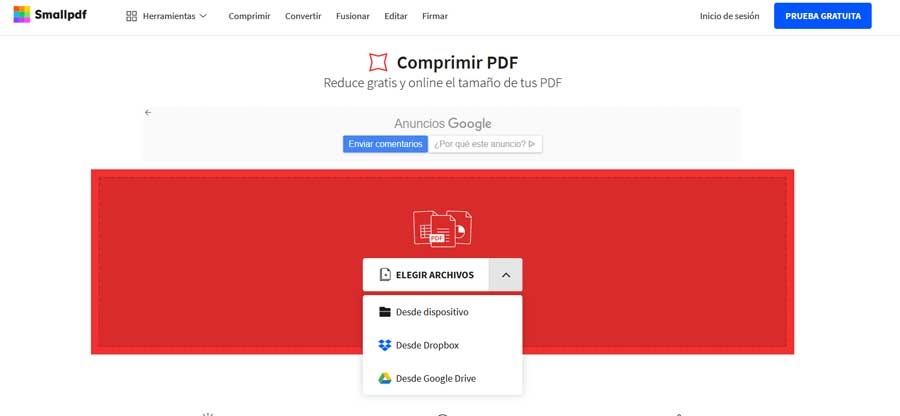Click the Dropbox logo icon
The width and height of the screenshot is (900, 416).
(385, 345)
